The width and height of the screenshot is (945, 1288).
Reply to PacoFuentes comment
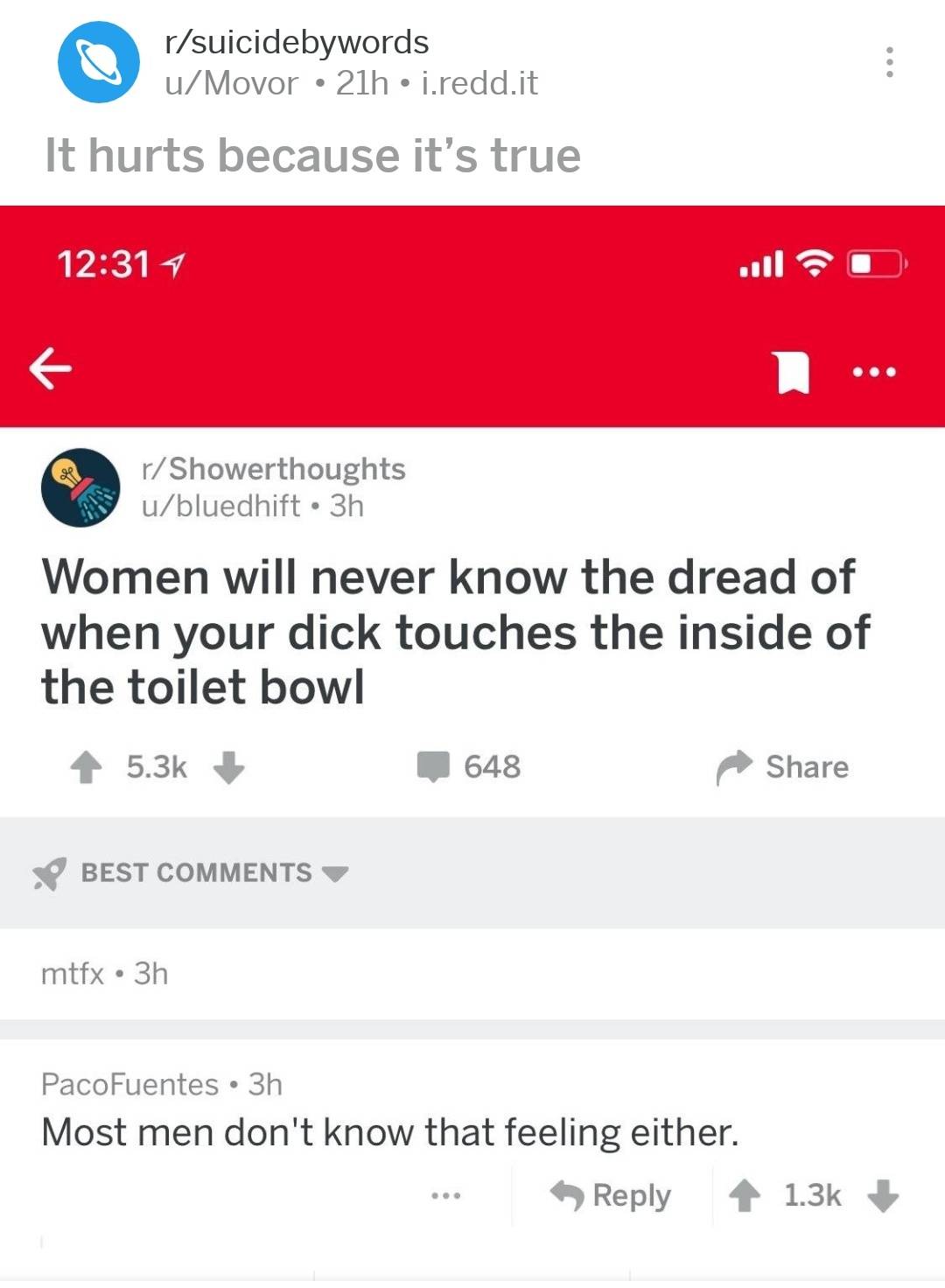click(611, 1195)
